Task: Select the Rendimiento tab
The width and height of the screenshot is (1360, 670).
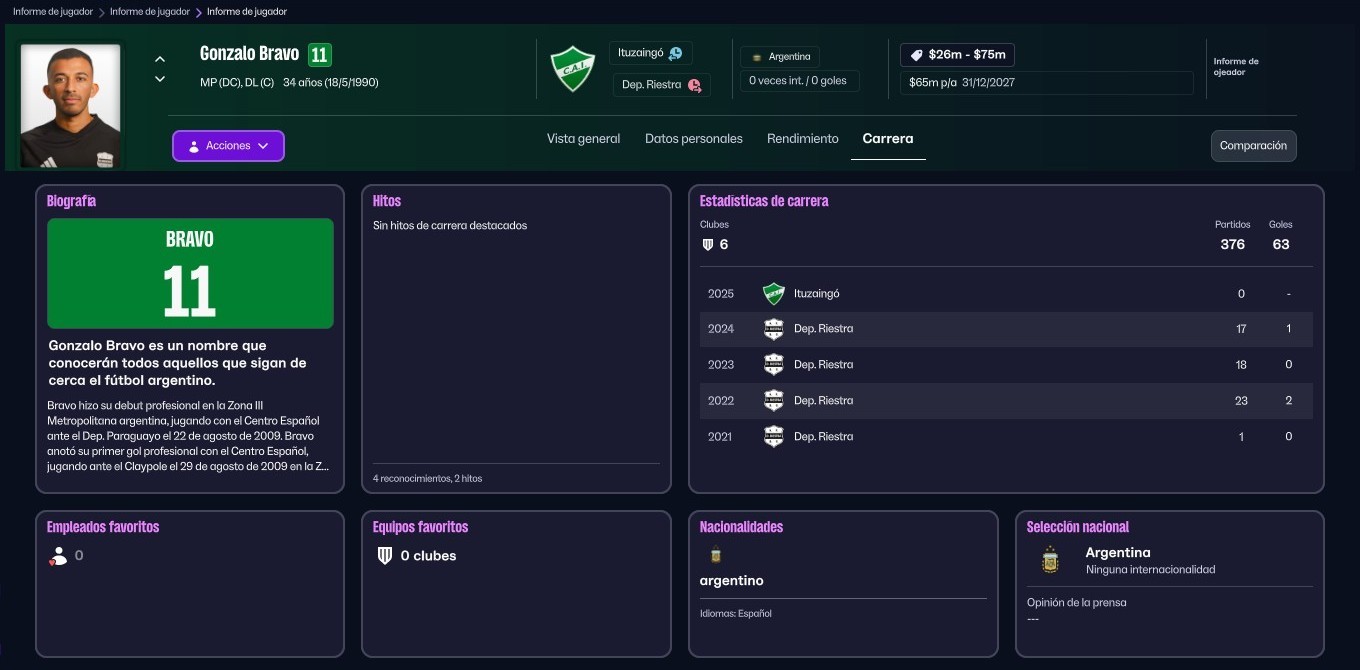Action: (x=802, y=139)
